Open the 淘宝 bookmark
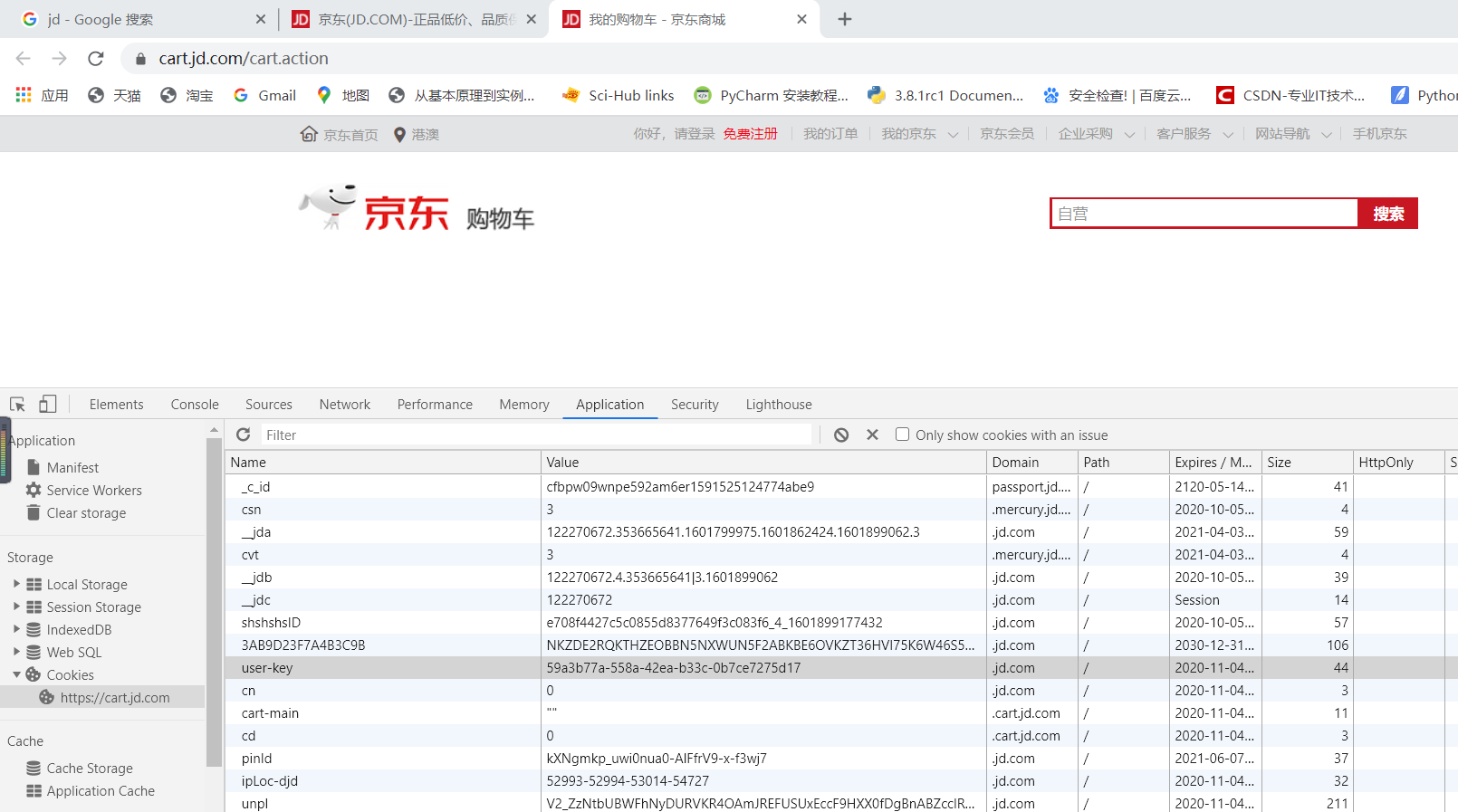The width and height of the screenshot is (1458, 812). (187, 95)
